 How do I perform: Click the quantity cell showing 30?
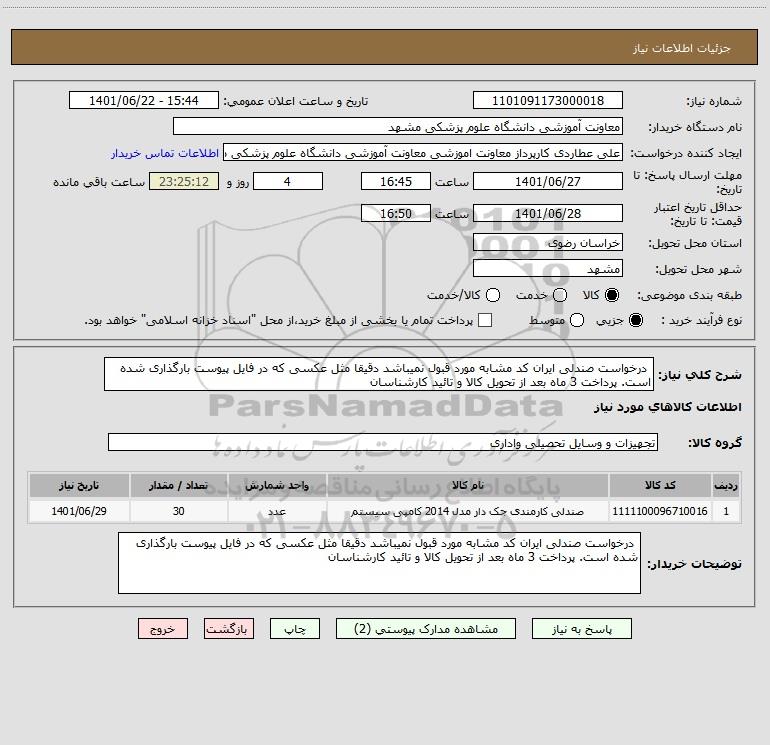[179, 511]
